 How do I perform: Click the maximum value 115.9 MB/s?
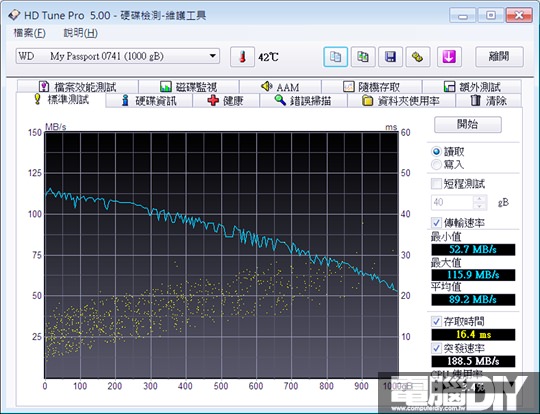point(473,275)
